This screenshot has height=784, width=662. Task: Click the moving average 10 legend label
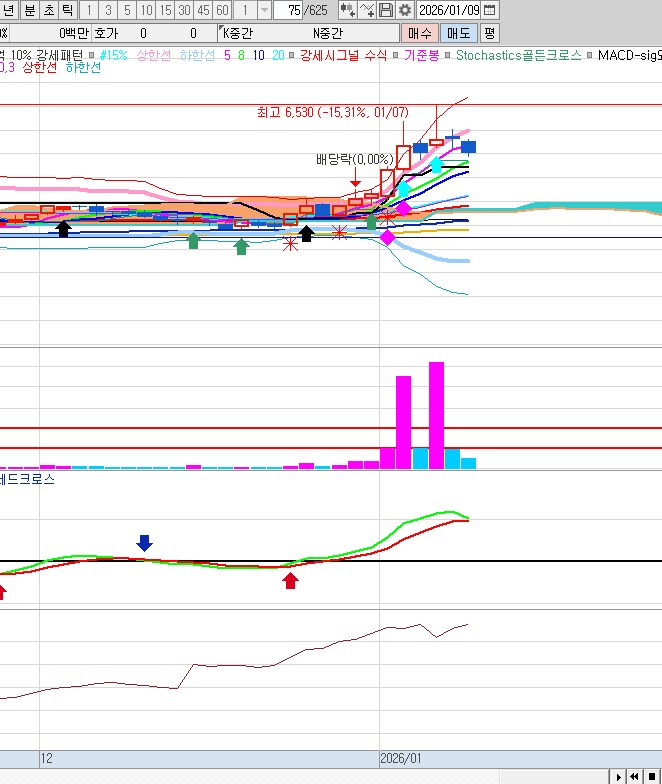pyautogui.click(x=258, y=55)
